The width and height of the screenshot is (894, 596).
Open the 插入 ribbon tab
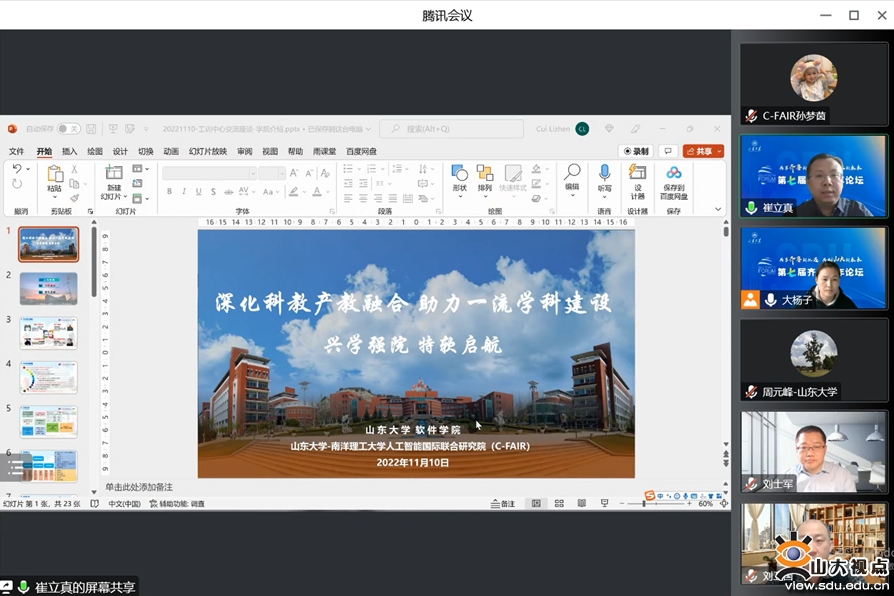tap(69, 152)
